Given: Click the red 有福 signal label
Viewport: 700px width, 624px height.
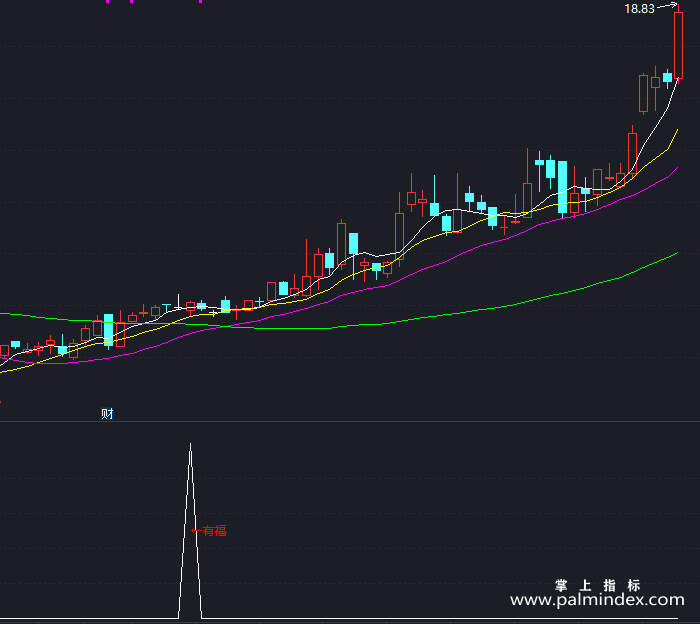Looking at the screenshot, I should [208, 531].
